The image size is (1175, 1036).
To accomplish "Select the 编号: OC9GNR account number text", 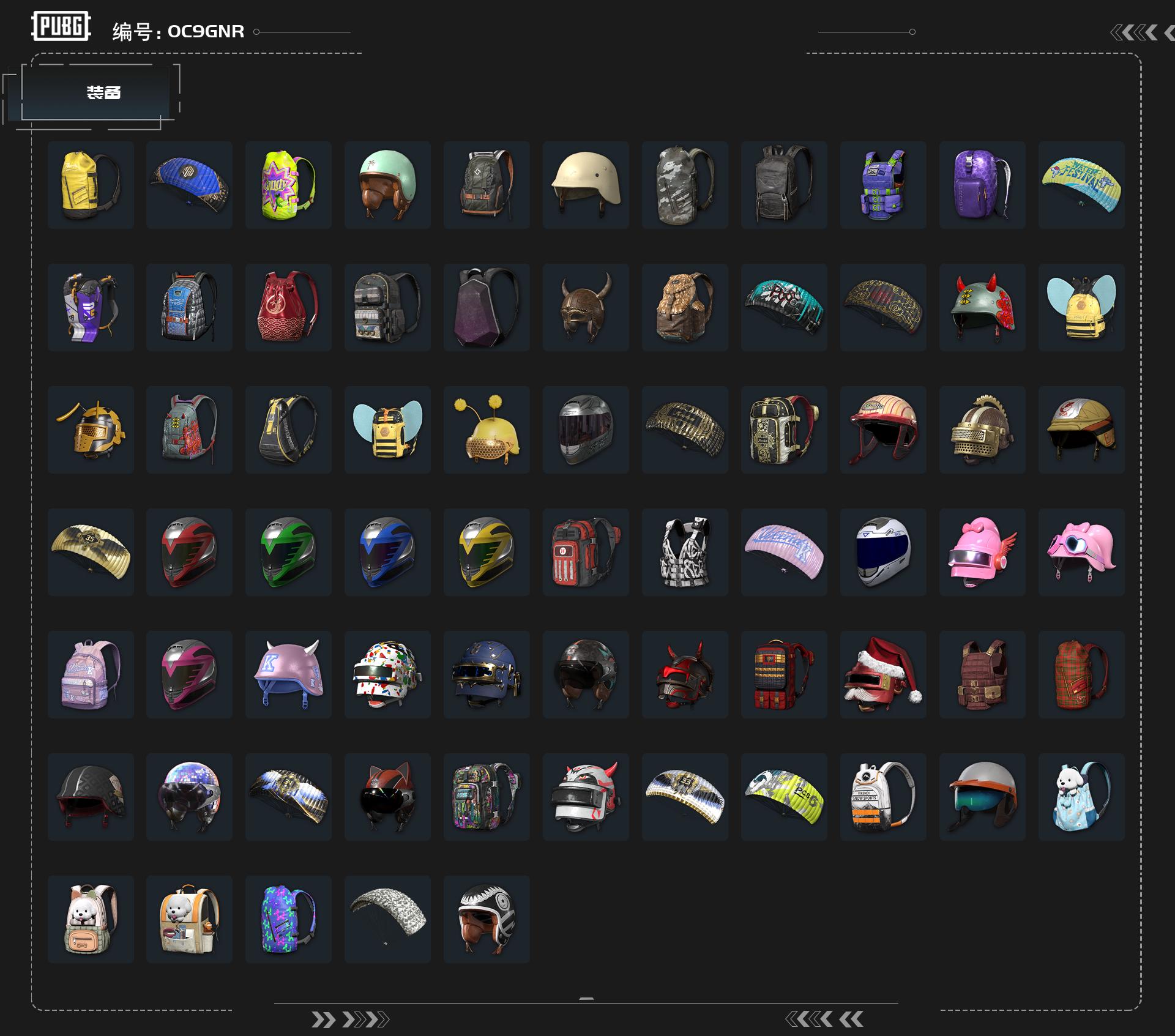I will pyautogui.click(x=178, y=31).
